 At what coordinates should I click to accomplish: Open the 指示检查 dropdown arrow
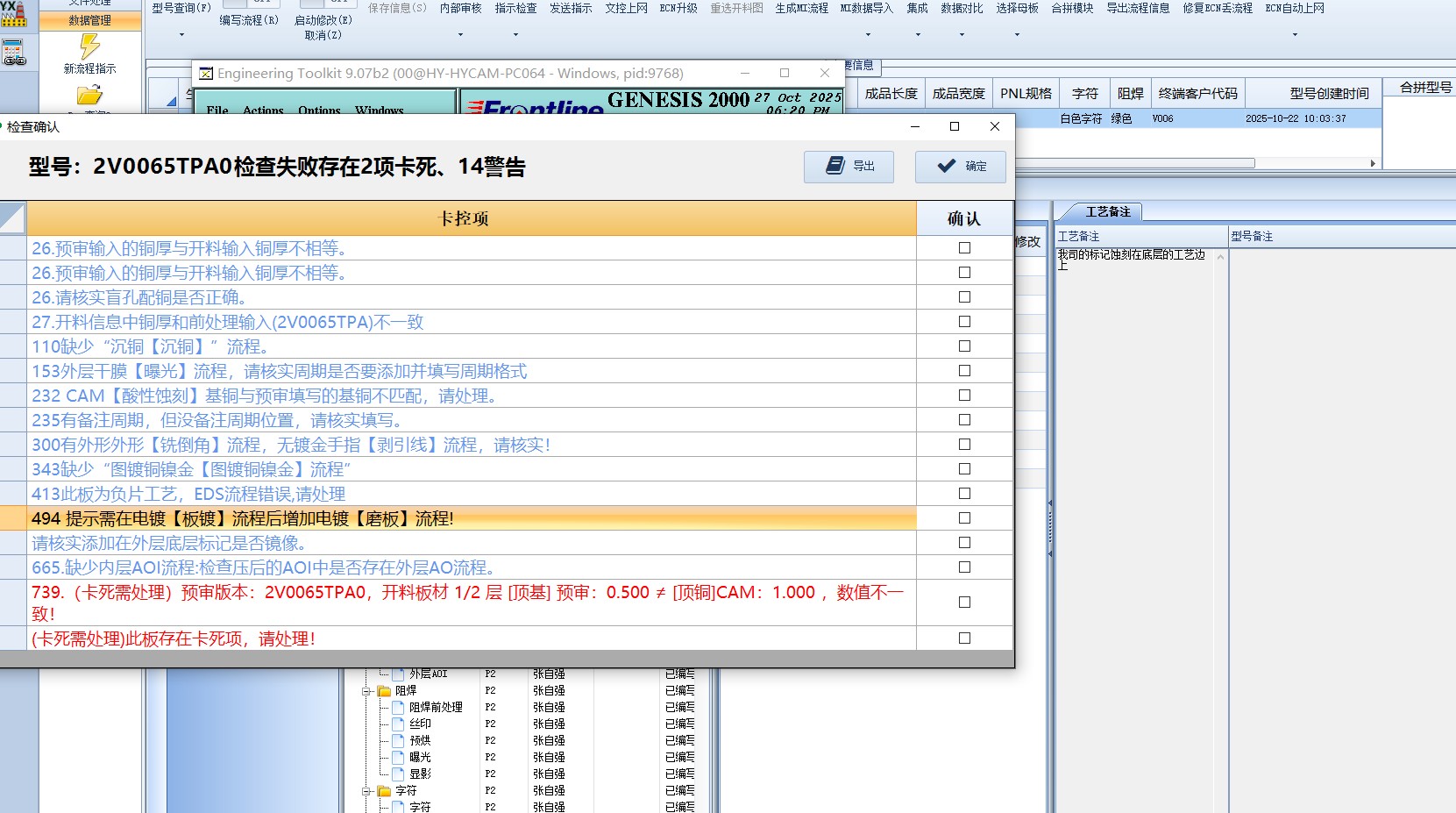click(x=515, y=35)
